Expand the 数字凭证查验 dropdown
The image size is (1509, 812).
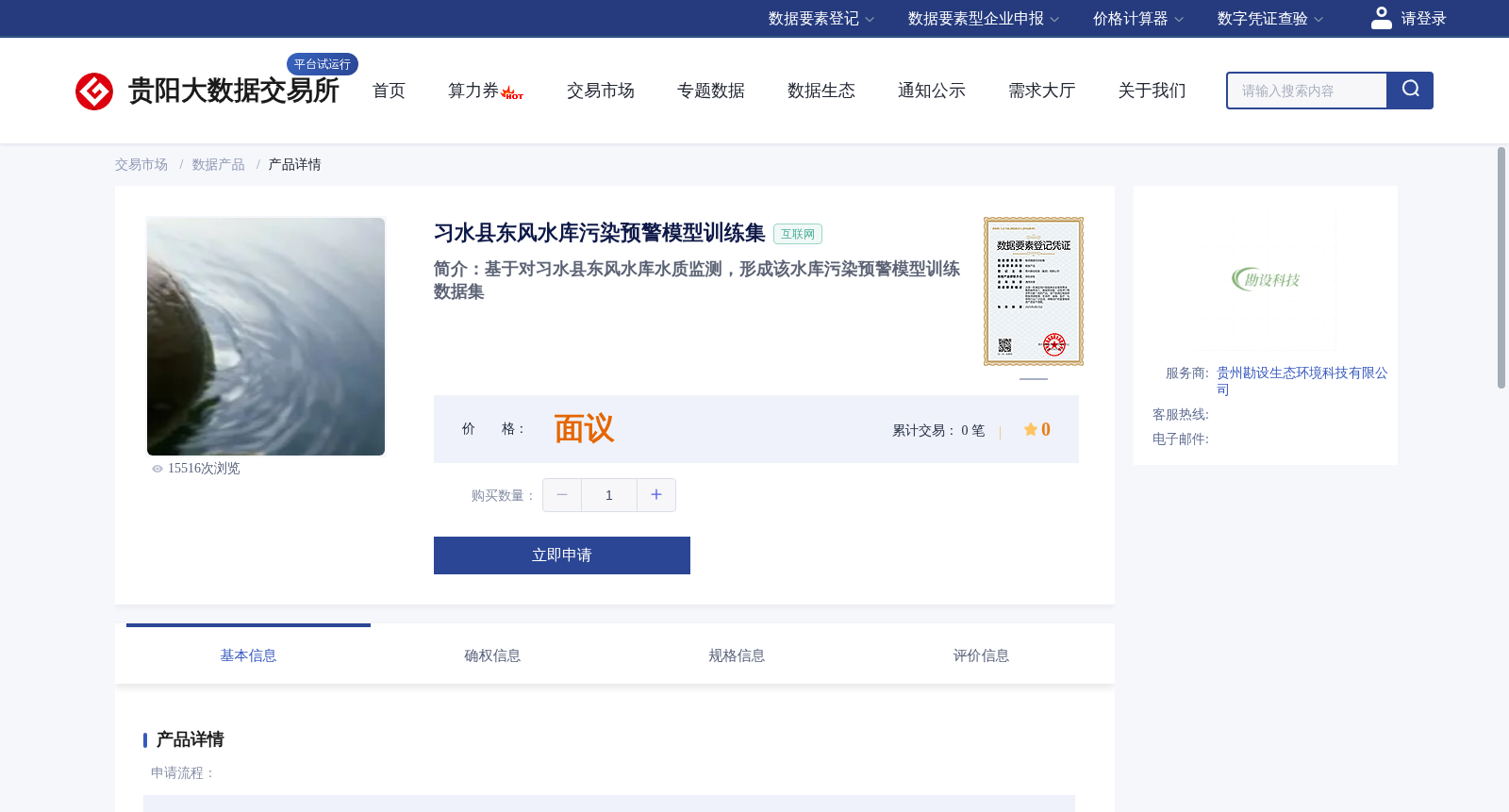tap(1270, 19)
